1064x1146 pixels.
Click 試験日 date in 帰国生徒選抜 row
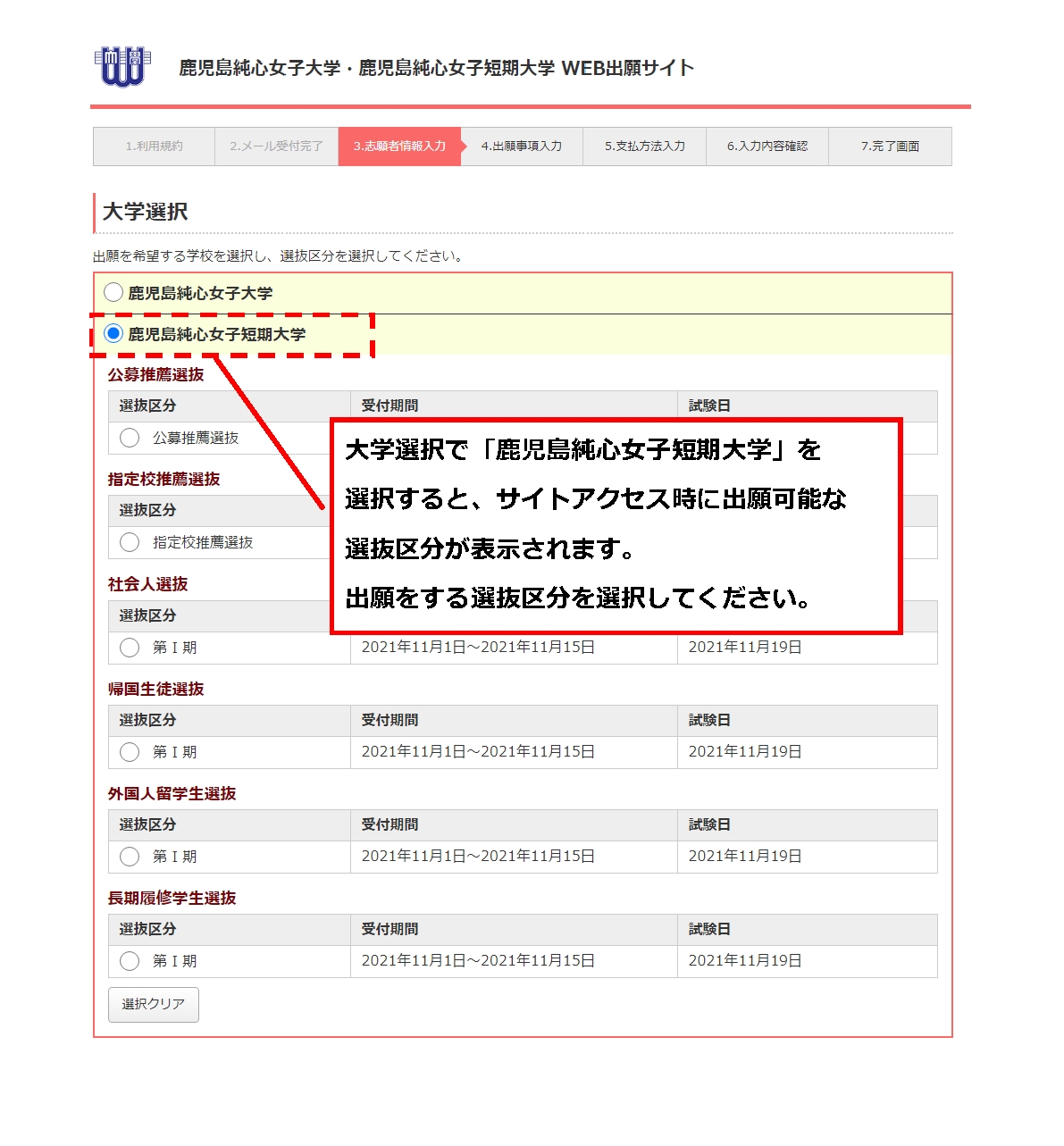coord(745,752)
